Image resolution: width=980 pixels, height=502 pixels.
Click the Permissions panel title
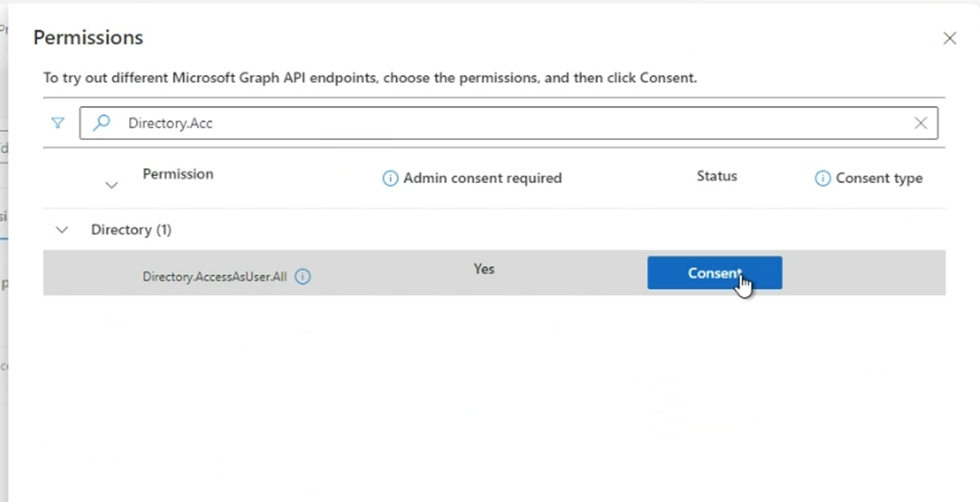pos(88,38)
